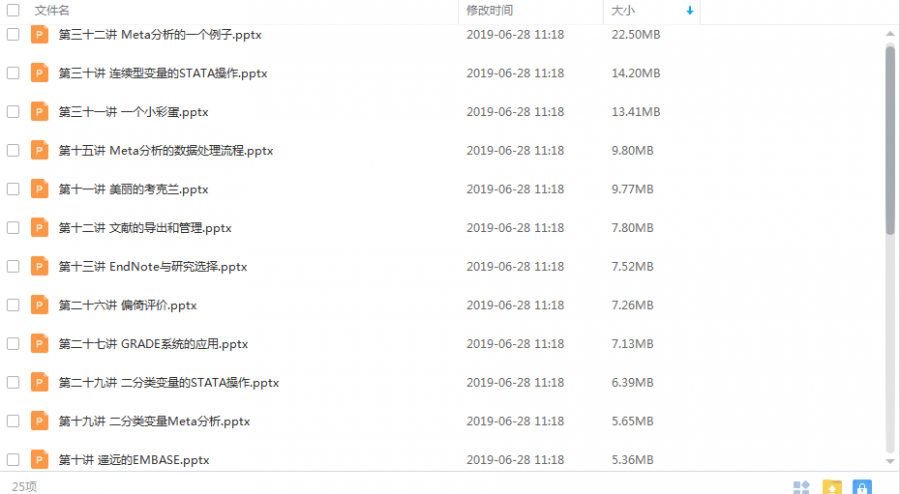Image resolution: width=900 pixels, height=494 pixels.
Task: Select 第二十九讲 二分类变量的STATA操作.pptx file name
Action: pos(169,383)
